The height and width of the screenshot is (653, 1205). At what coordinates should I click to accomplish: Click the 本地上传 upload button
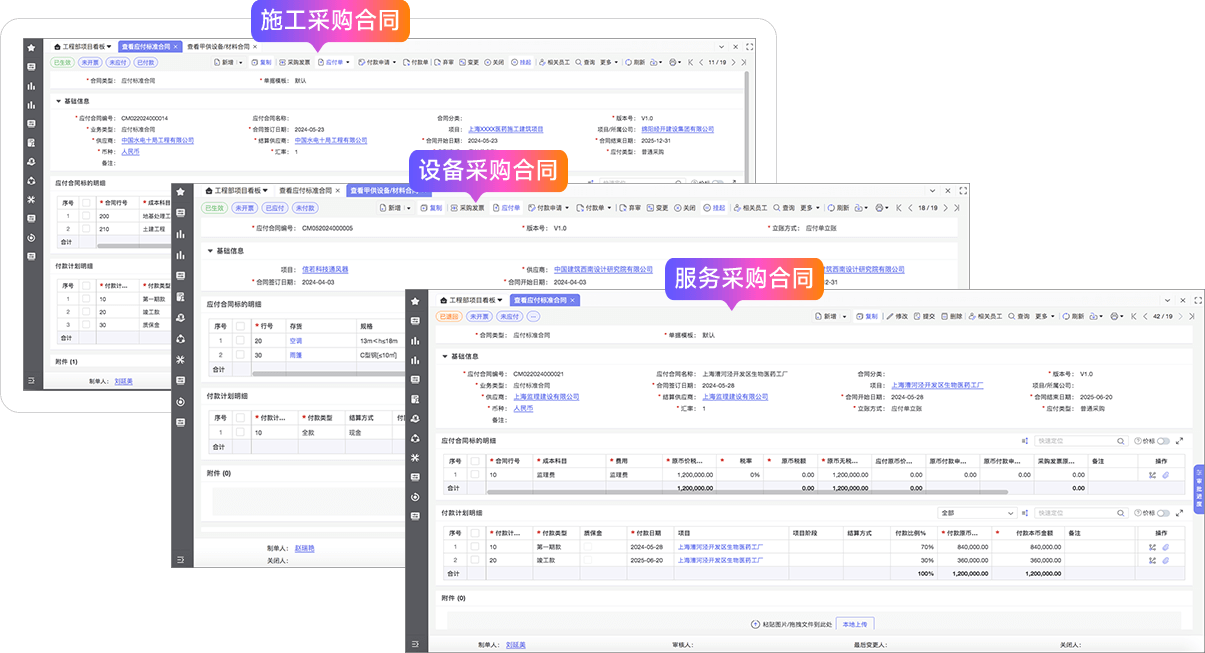coord(854,624)
